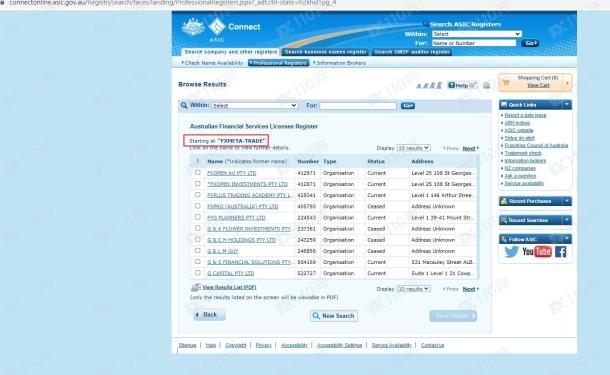Open the Information Brokers sub-tab
The image size is (610, 375).
click(340, 63)
